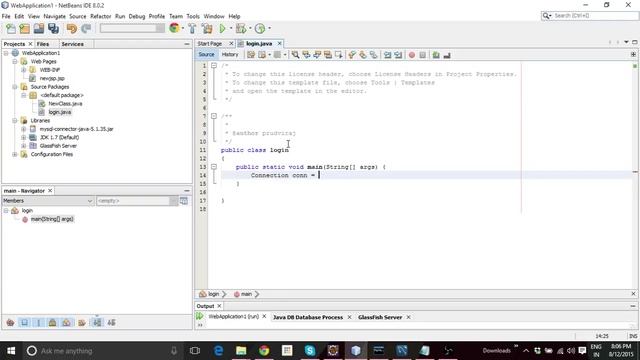This screenshot has height=360, width=640.
Task: Click the Debug Project toolbar icon
Action: (x=241, y=29)
